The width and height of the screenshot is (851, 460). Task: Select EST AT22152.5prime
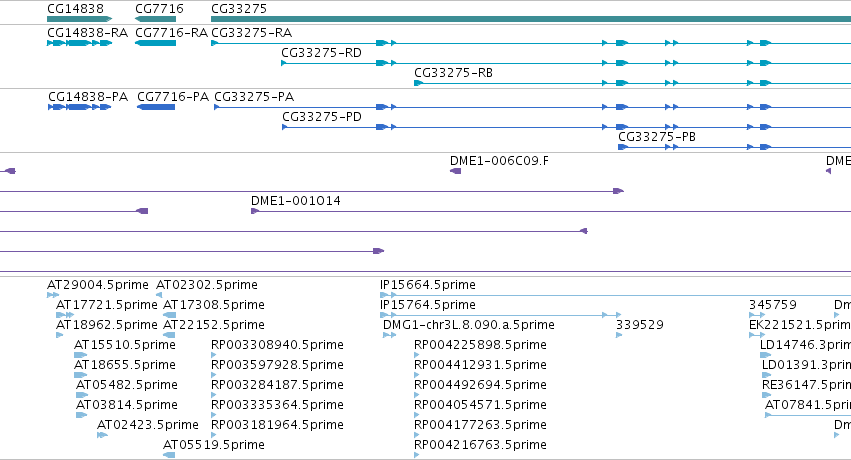point(214,325)
